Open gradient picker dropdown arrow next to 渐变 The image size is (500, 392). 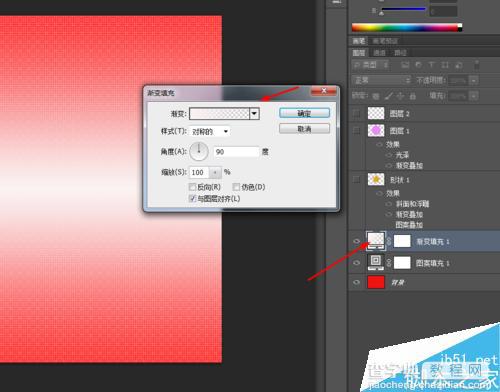point(254,114)
